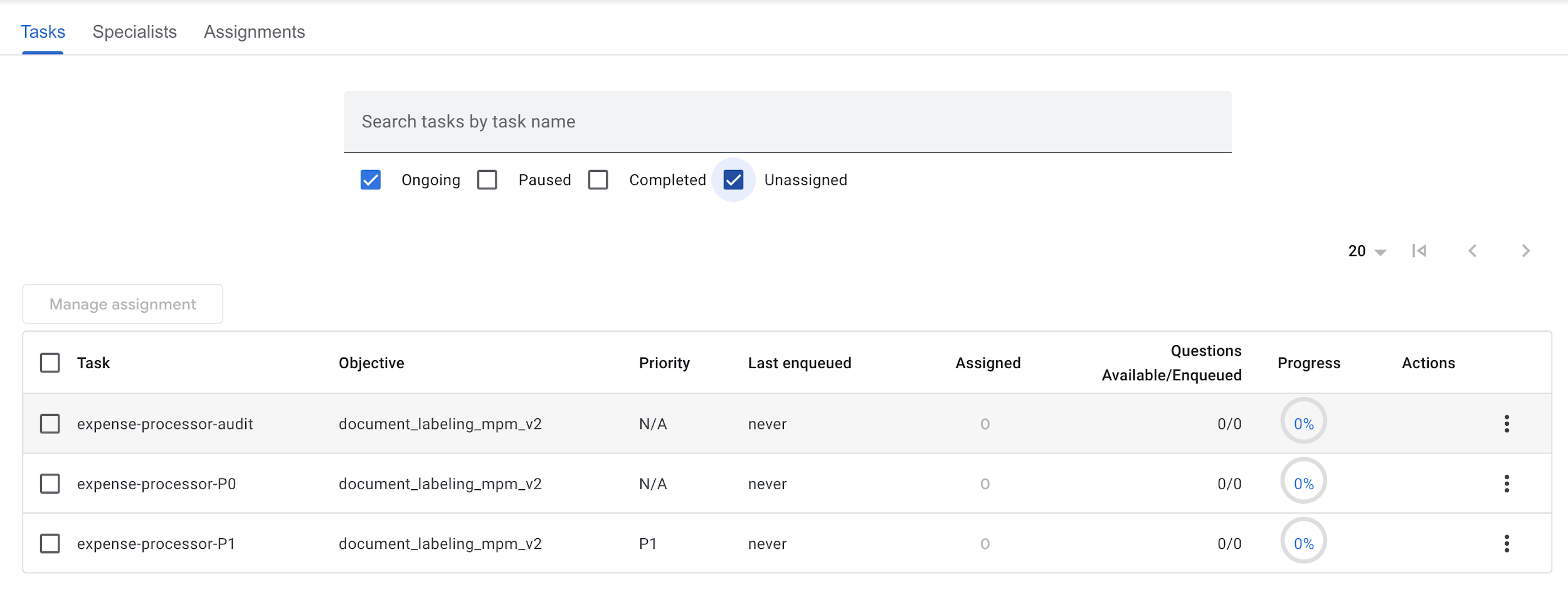Screen dimensions: 1568x599
Task: Switch to the Assignments tab
Action: (254, 32)
